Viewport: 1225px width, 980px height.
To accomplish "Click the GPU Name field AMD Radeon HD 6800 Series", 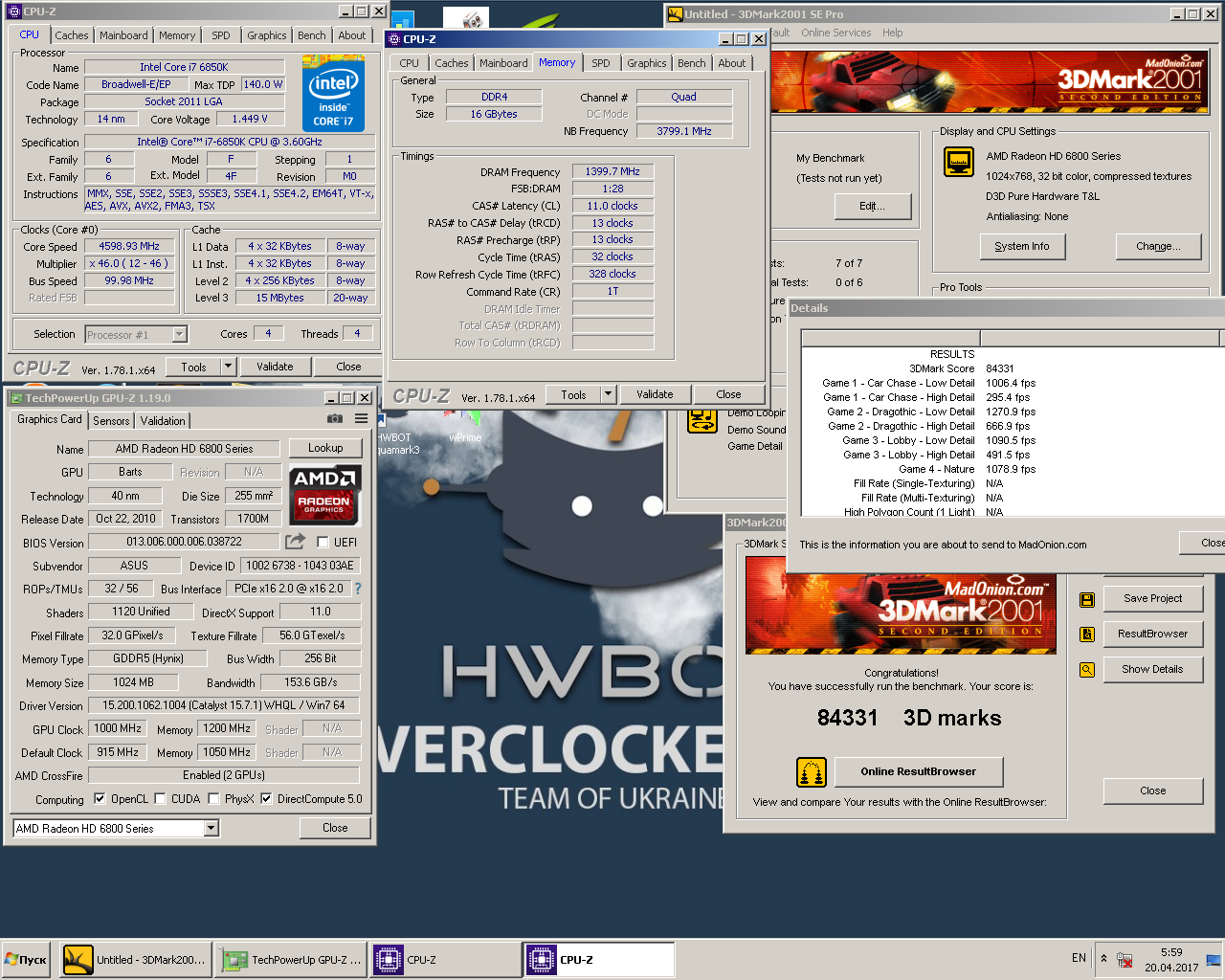I will pos(184,449).
